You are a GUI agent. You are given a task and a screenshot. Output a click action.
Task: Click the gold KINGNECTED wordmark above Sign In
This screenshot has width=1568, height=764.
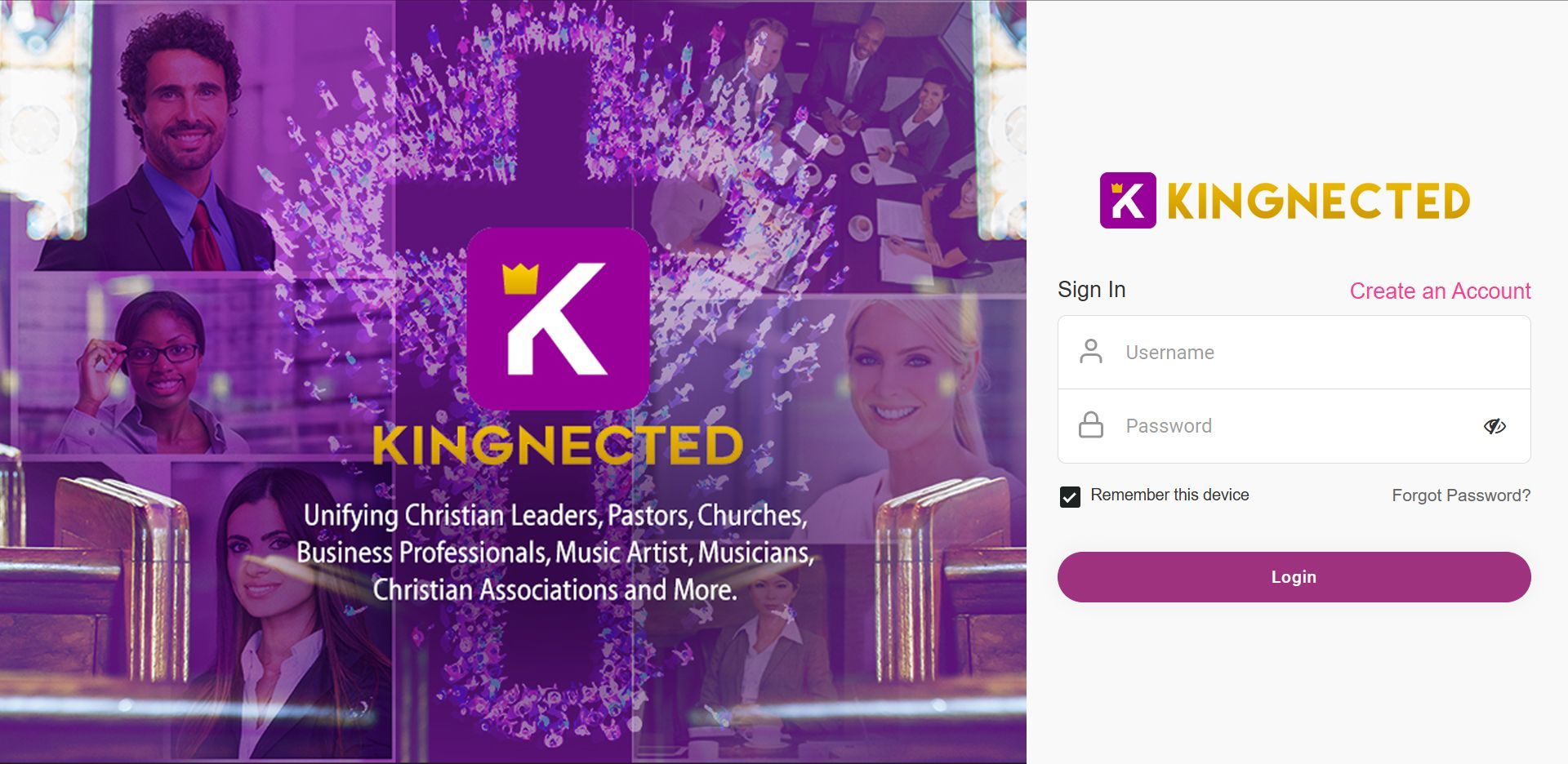pos(1318,202)
